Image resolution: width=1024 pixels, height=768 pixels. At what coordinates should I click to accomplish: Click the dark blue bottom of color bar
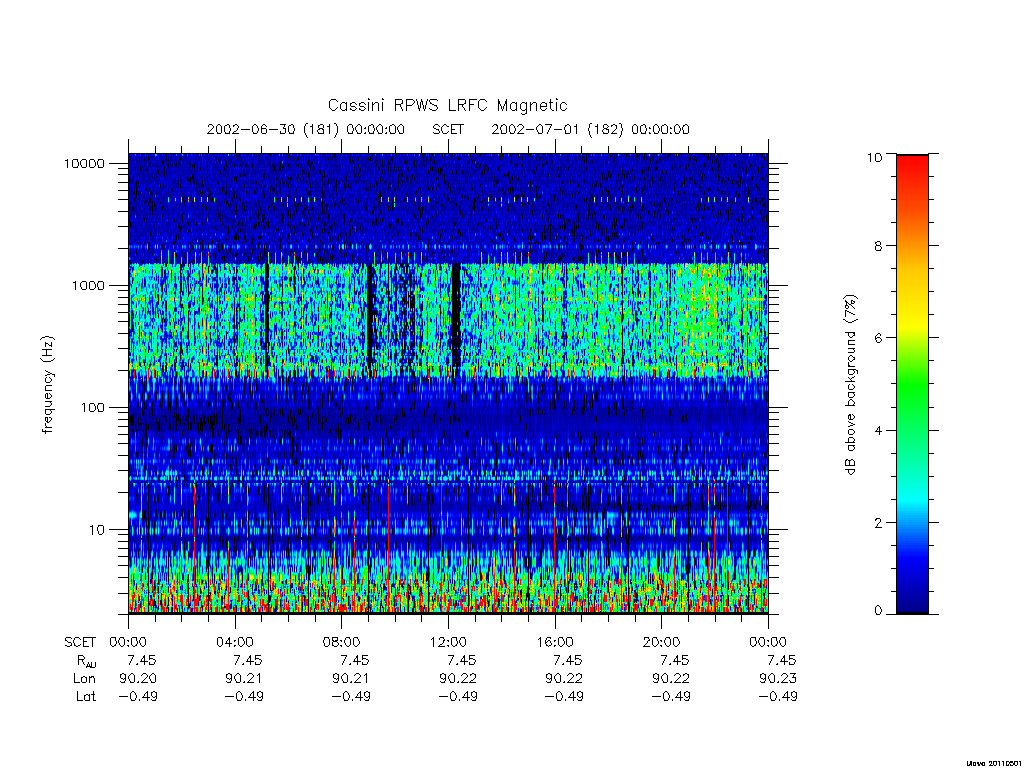(912, 600)
